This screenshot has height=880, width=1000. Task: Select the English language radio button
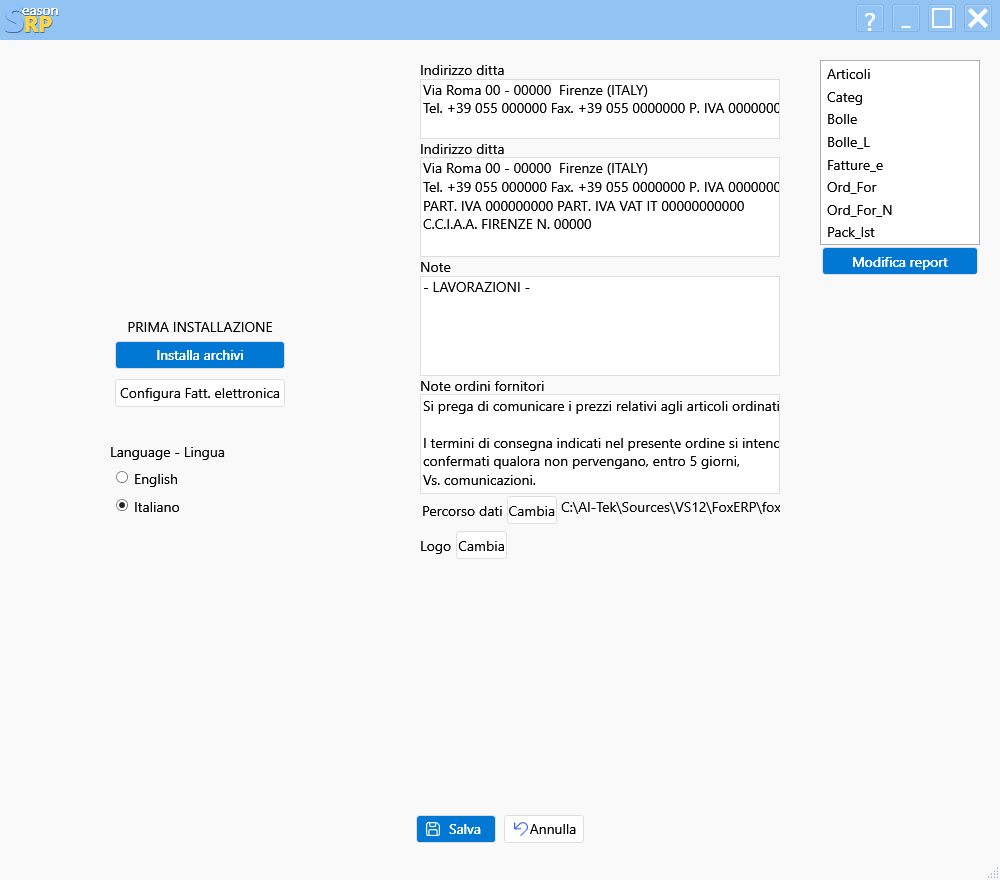pyautogui.click(x=121, y=479)
